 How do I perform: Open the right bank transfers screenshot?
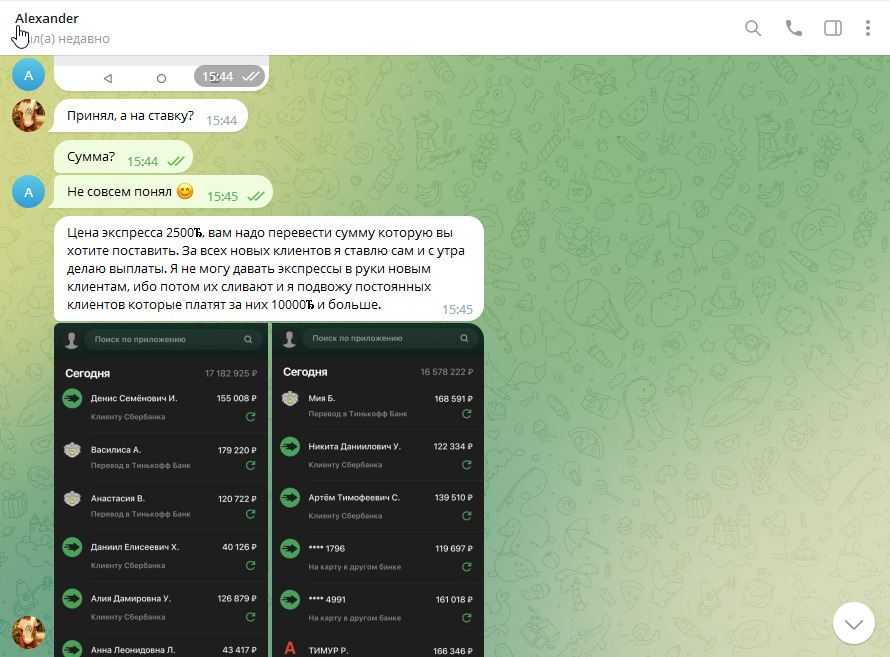click(x=378, y=490)
